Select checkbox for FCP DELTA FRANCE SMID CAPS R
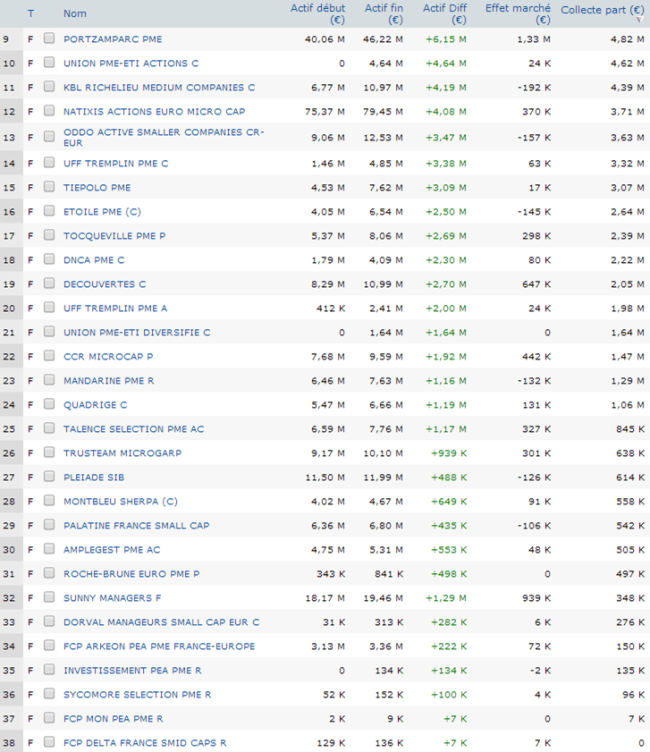This screenshot has width=650, height=752. point(49,741)
